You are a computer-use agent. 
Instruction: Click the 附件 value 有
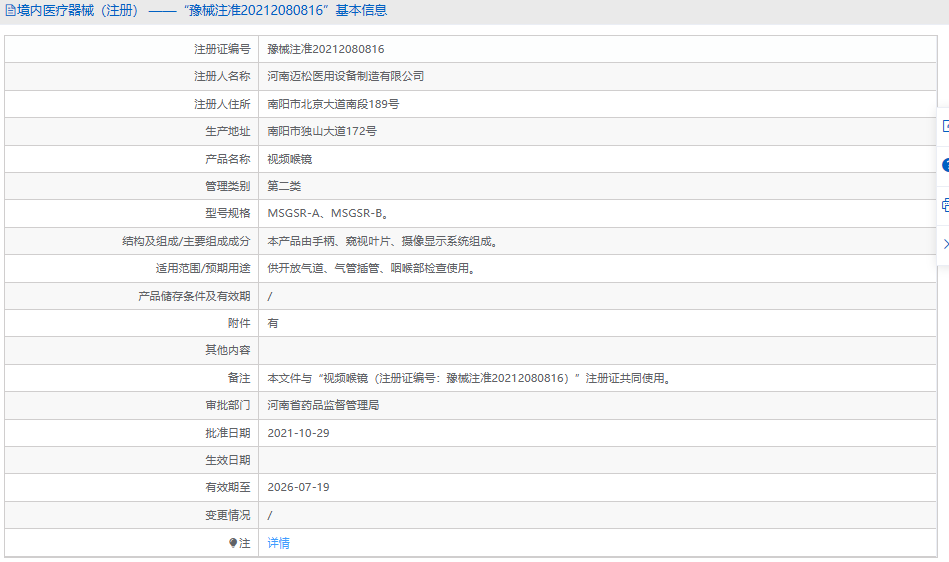pyautogui.click(x=273, y=324)
